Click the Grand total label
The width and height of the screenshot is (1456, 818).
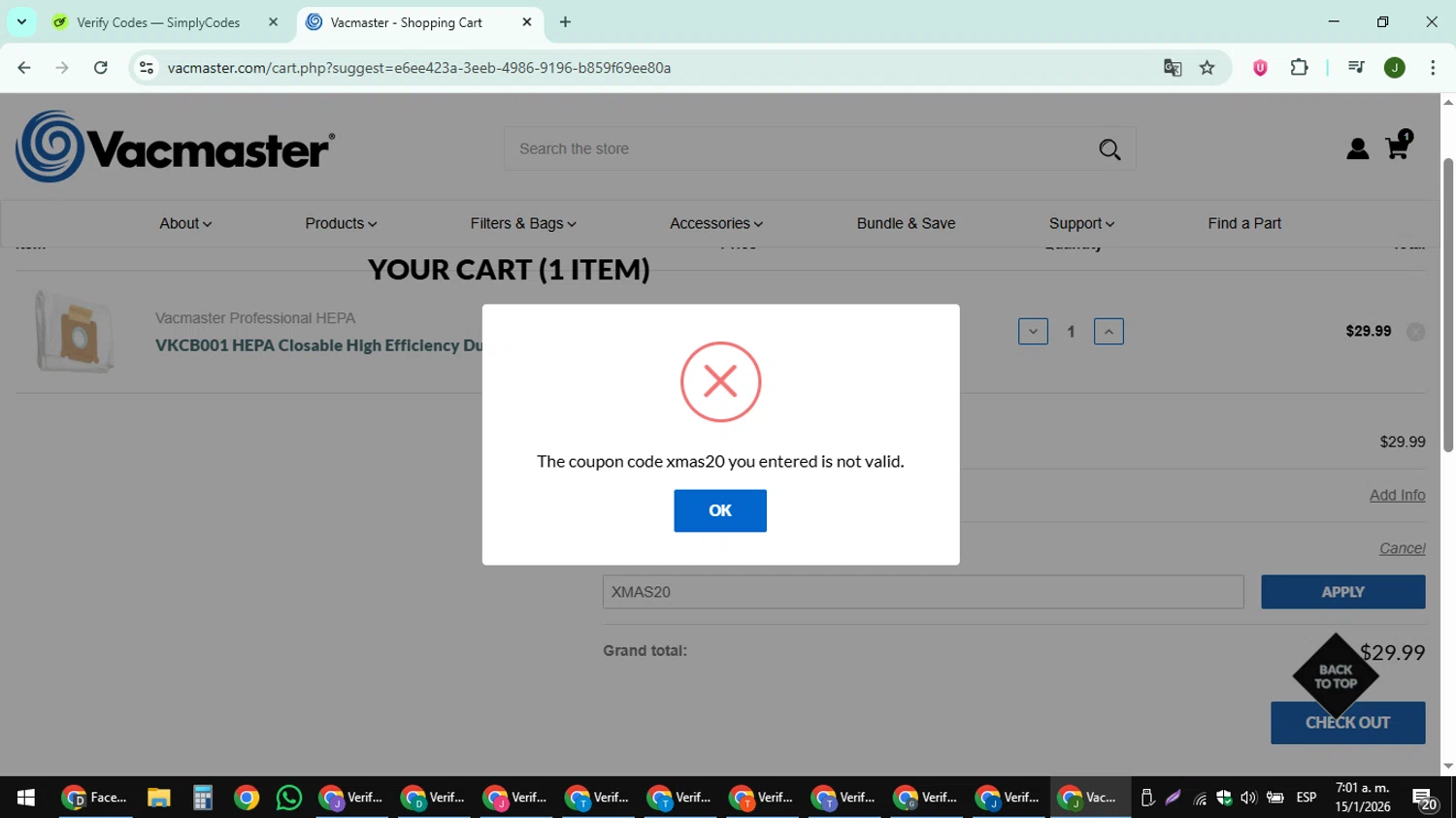pyautogui.click(x=645, y=651)
